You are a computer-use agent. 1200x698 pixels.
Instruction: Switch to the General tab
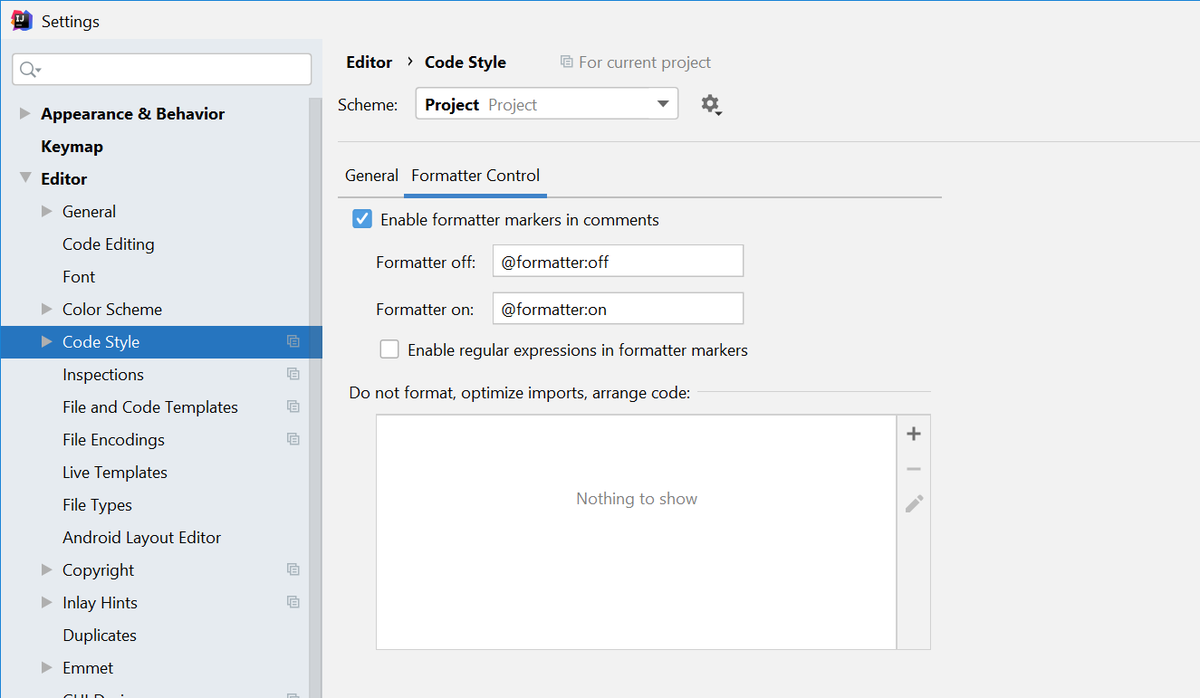click(371, 175)
